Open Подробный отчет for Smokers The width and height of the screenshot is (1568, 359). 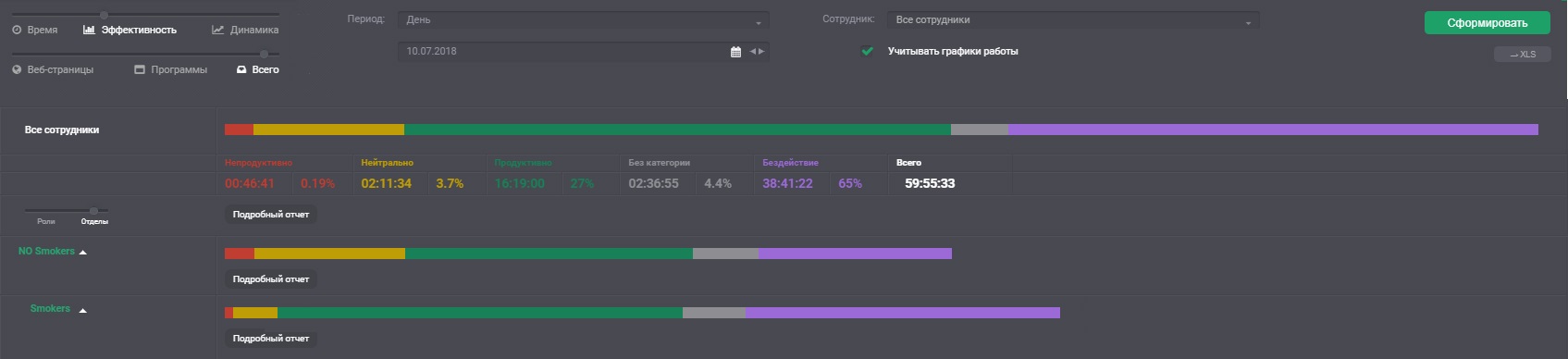271,339
